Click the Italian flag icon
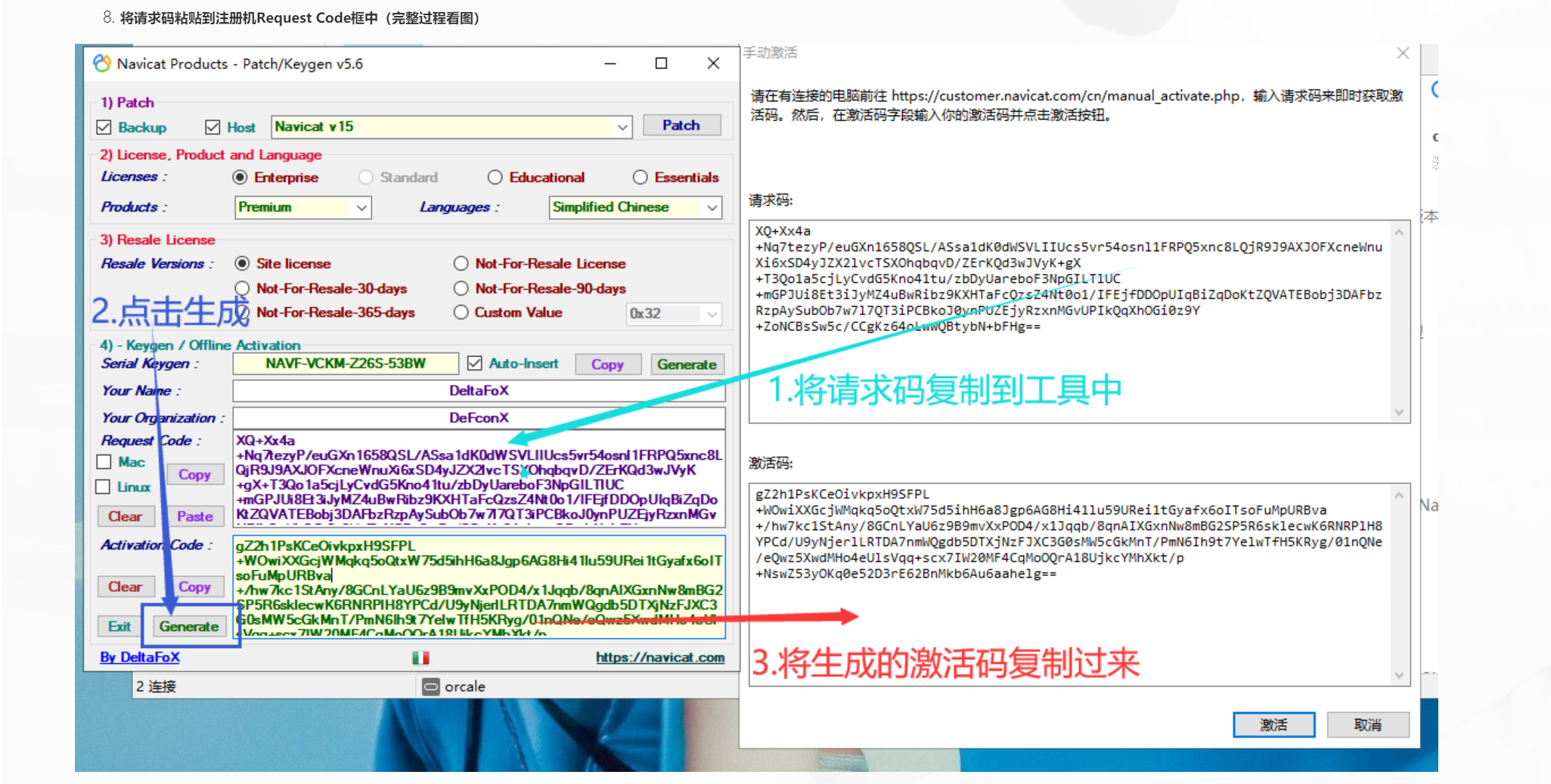 point(420,658)
